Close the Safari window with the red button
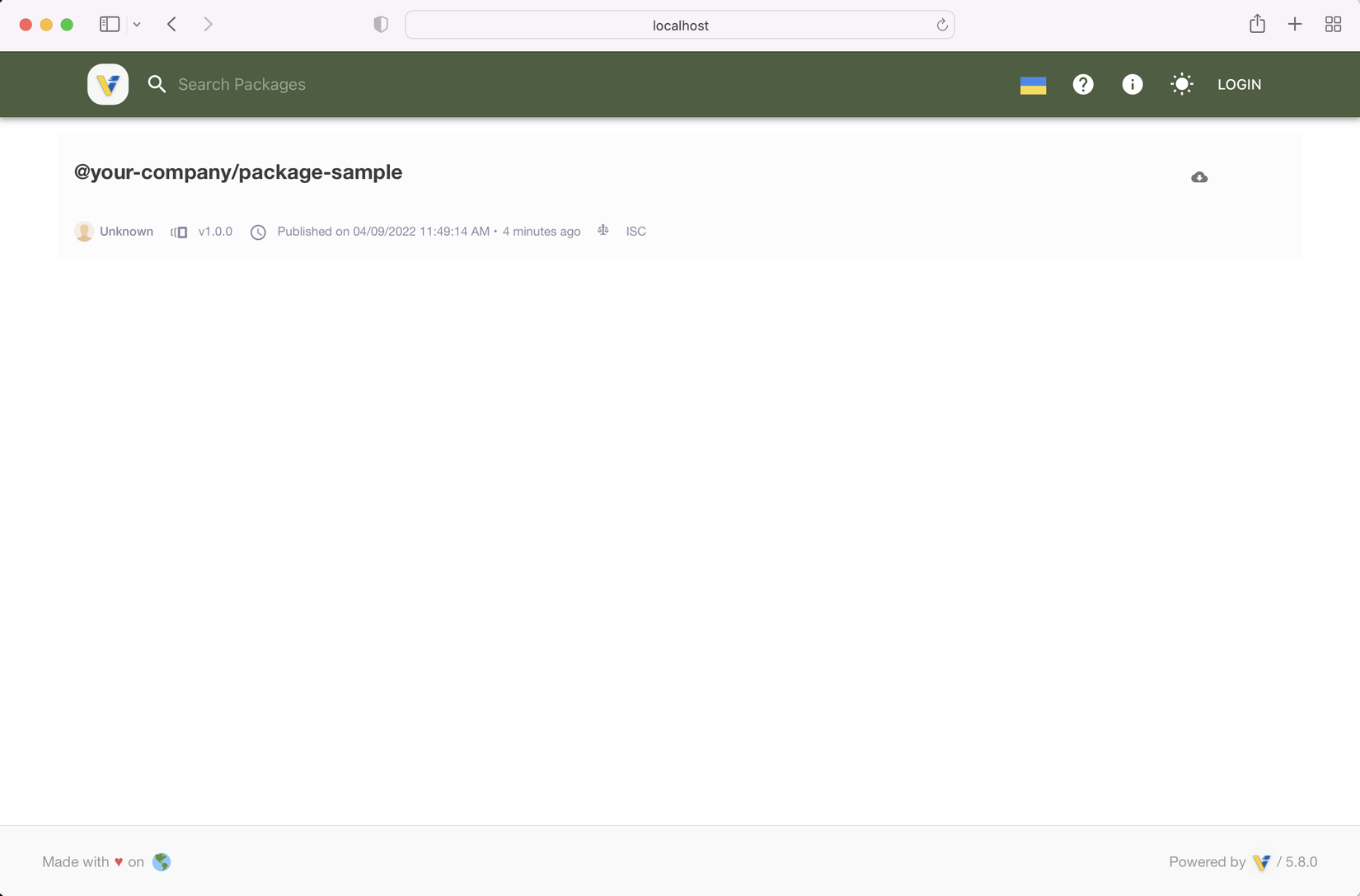Image resolution: width=1360 pixels, height=896 pixels. click(x=26, y=25)
